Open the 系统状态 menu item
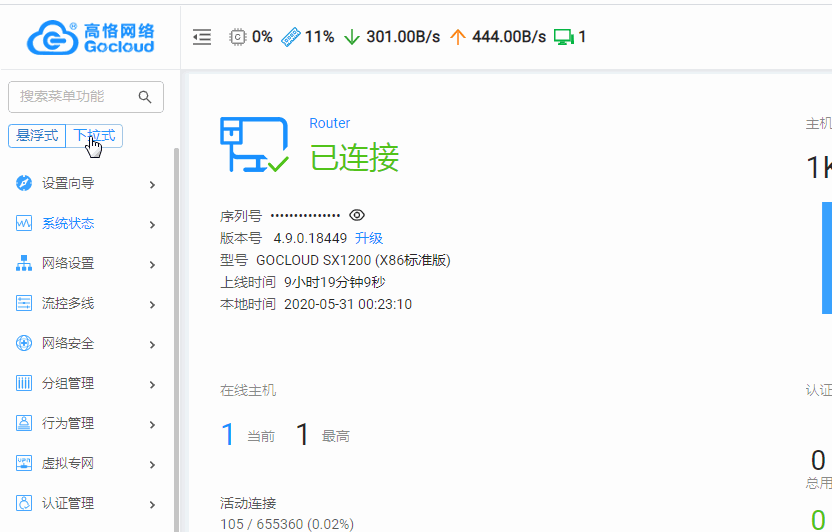The width and height of the screenshot is (832, 532). point(68,224)
